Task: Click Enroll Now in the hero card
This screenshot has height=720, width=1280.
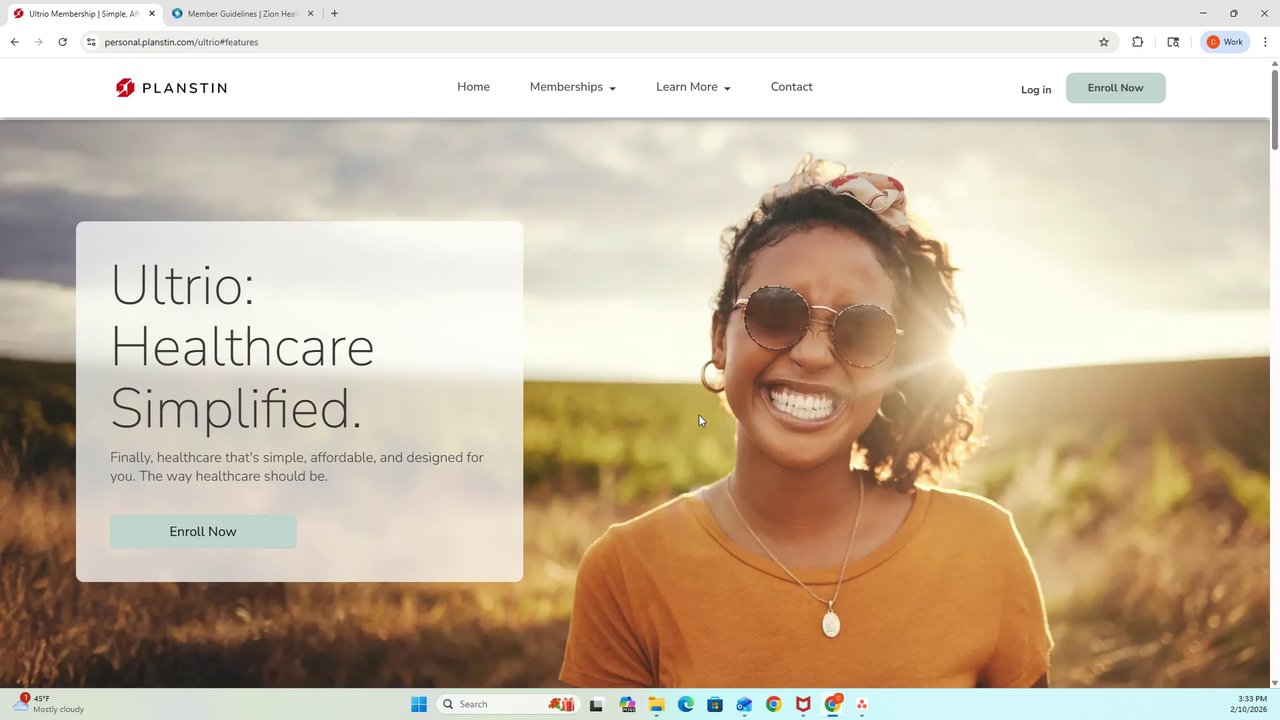Action: (x=203, y=531)
